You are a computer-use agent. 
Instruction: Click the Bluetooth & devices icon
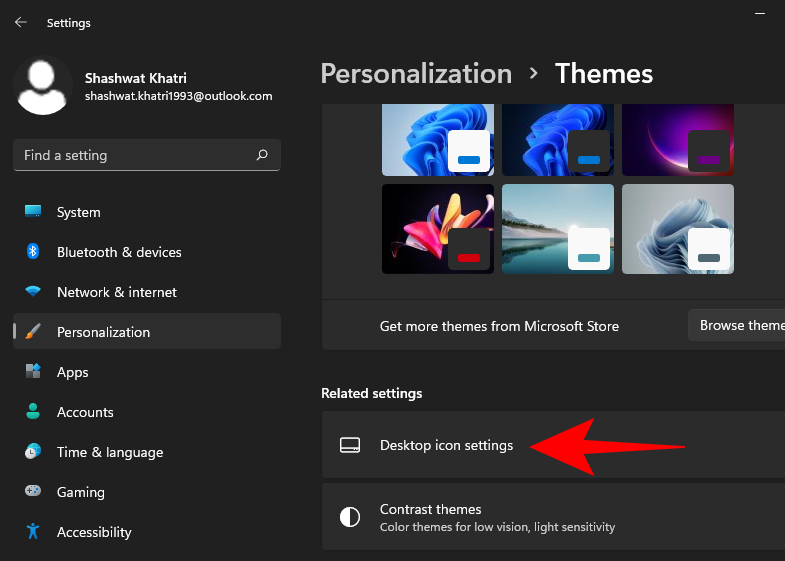coord(33,252)
